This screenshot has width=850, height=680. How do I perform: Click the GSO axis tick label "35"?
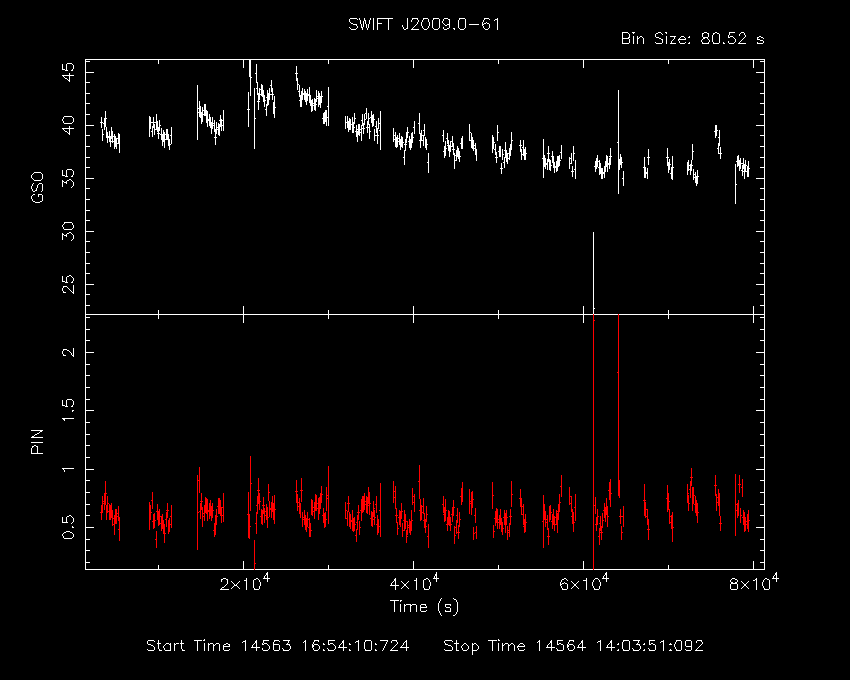(x=69, y=178)
